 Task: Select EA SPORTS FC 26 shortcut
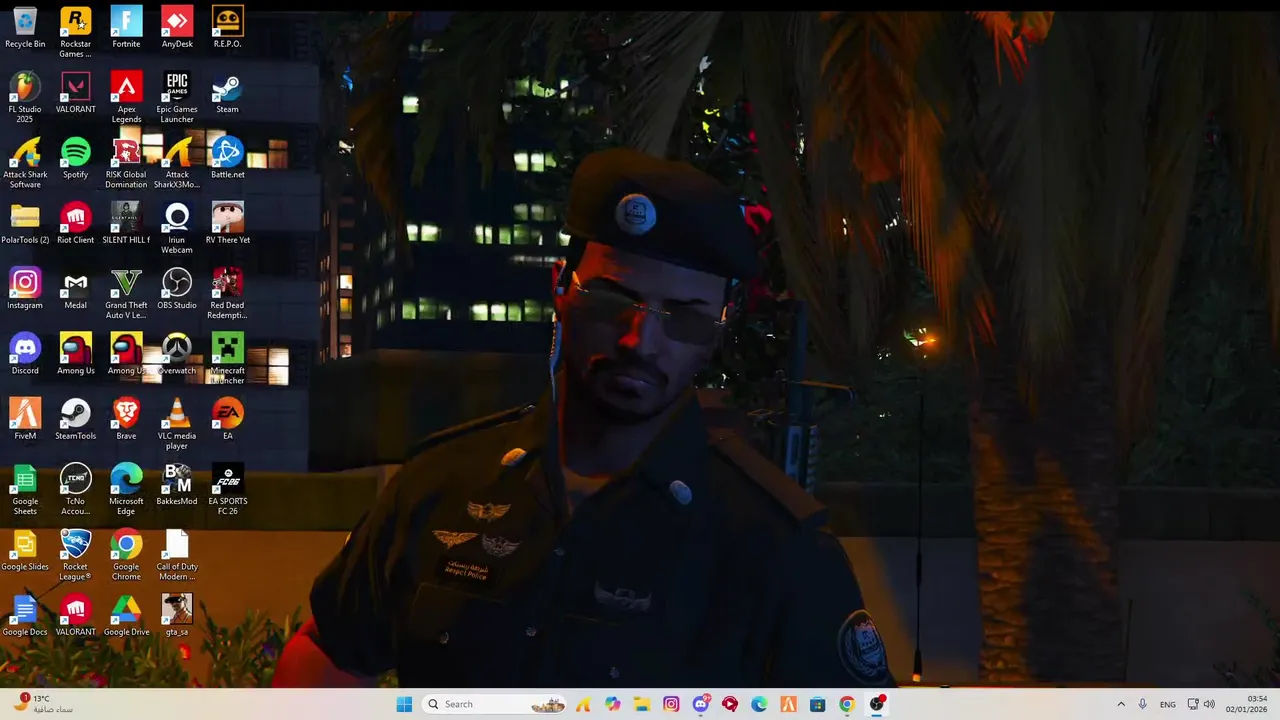click(x=227, y=490)
